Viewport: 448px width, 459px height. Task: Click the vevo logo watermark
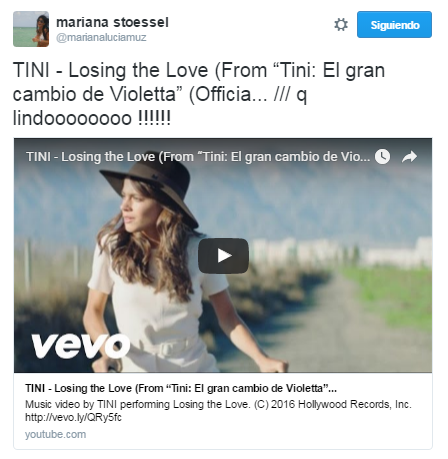point(81,346)
